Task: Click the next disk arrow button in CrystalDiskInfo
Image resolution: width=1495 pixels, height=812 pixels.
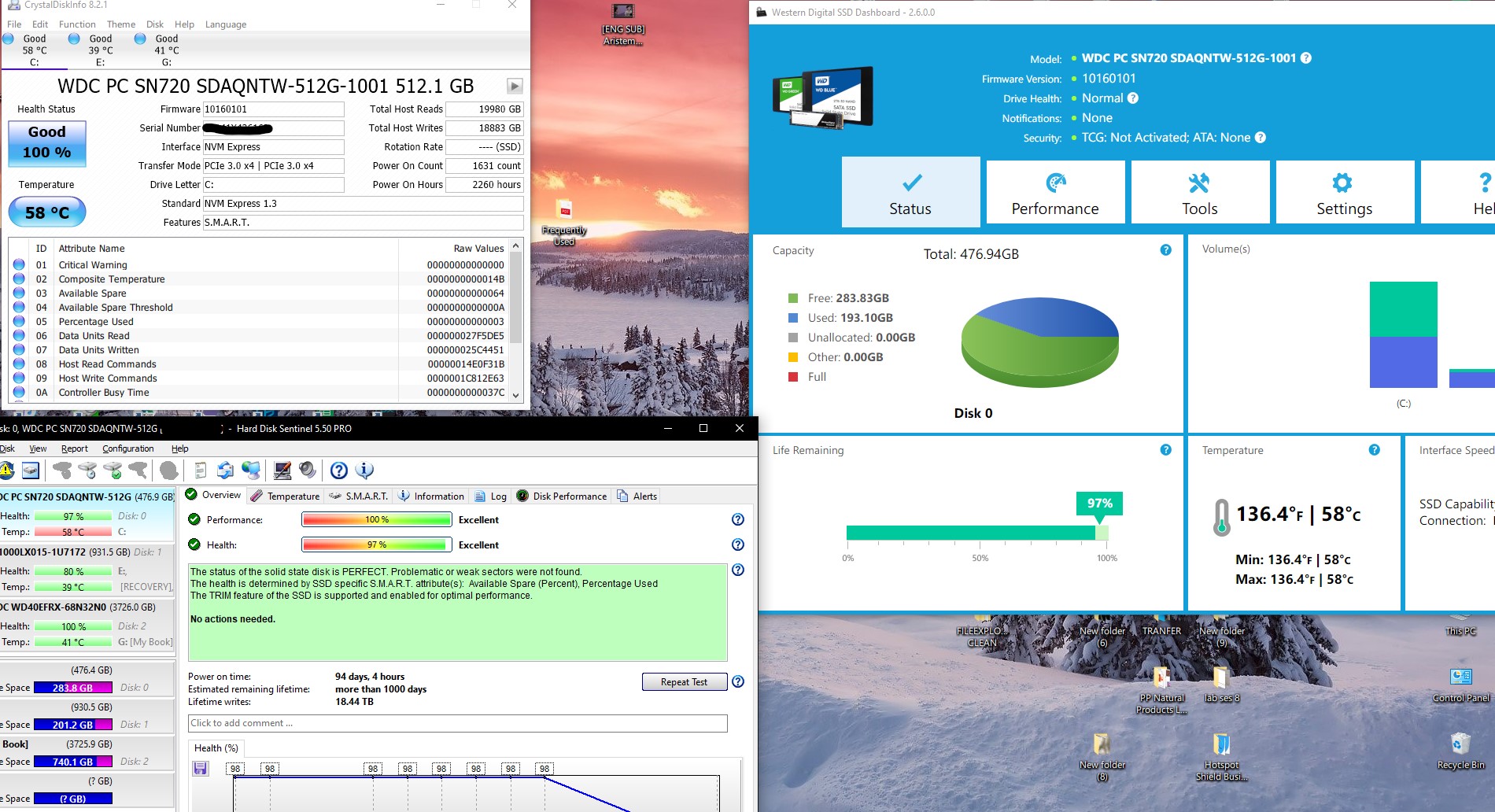Action: (515, 87)
